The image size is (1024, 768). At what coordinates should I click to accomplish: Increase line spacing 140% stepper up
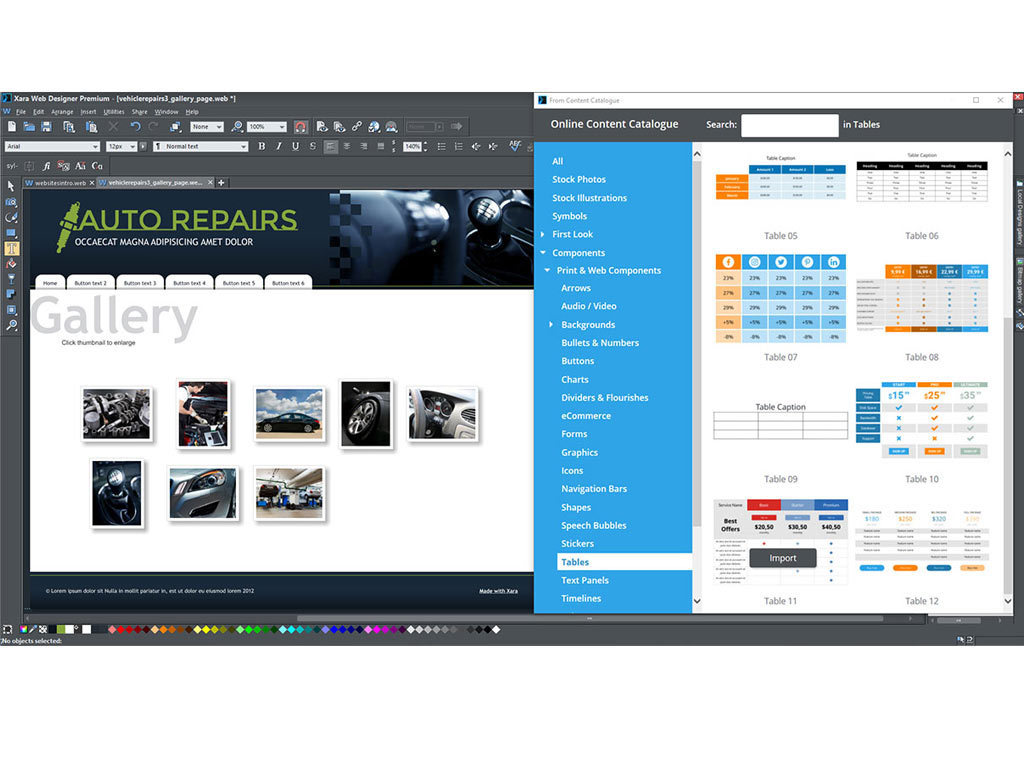425,143
